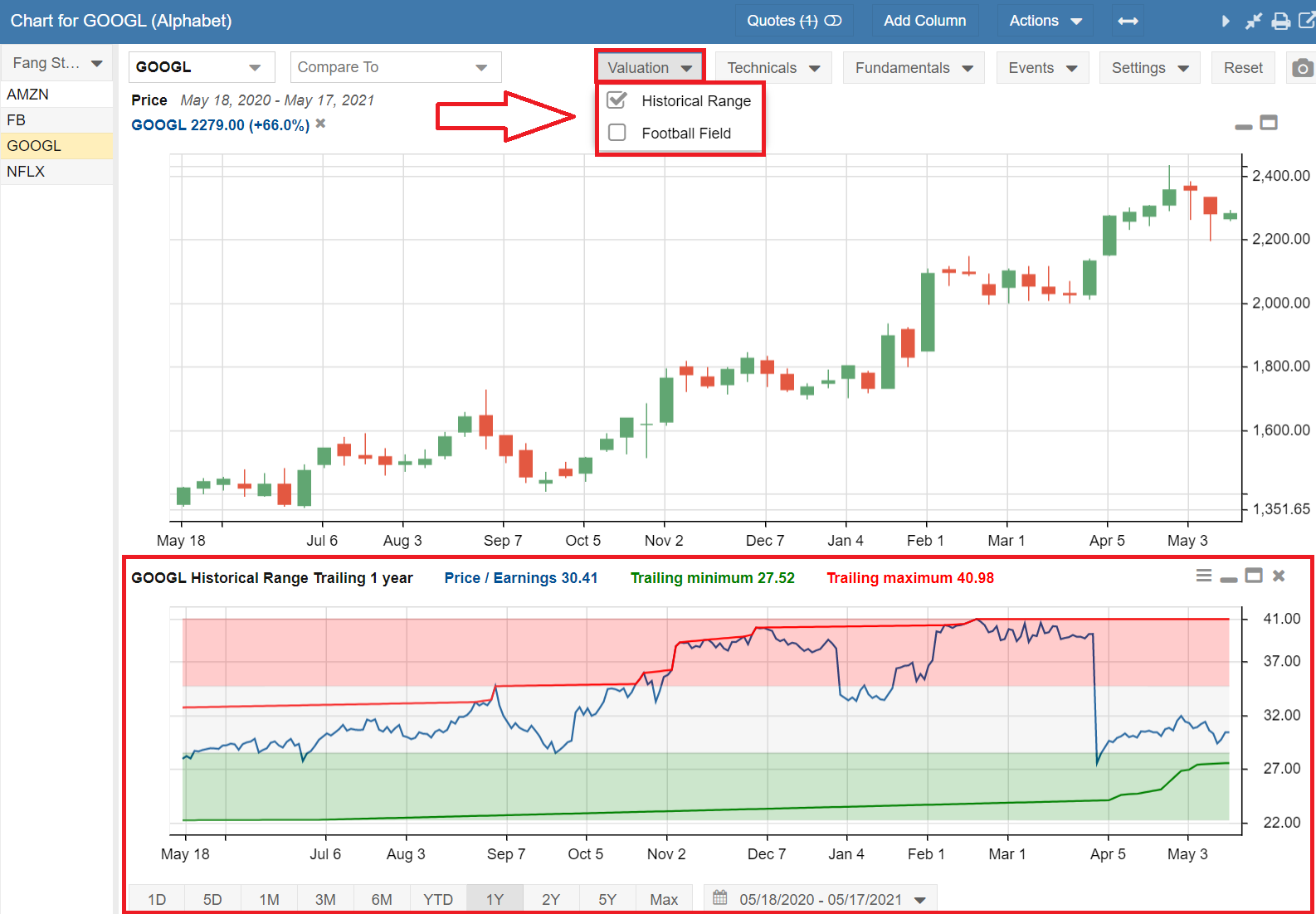Open chart in external window icon
Screen dimensions: 1316x914
tap(1306, 21)
